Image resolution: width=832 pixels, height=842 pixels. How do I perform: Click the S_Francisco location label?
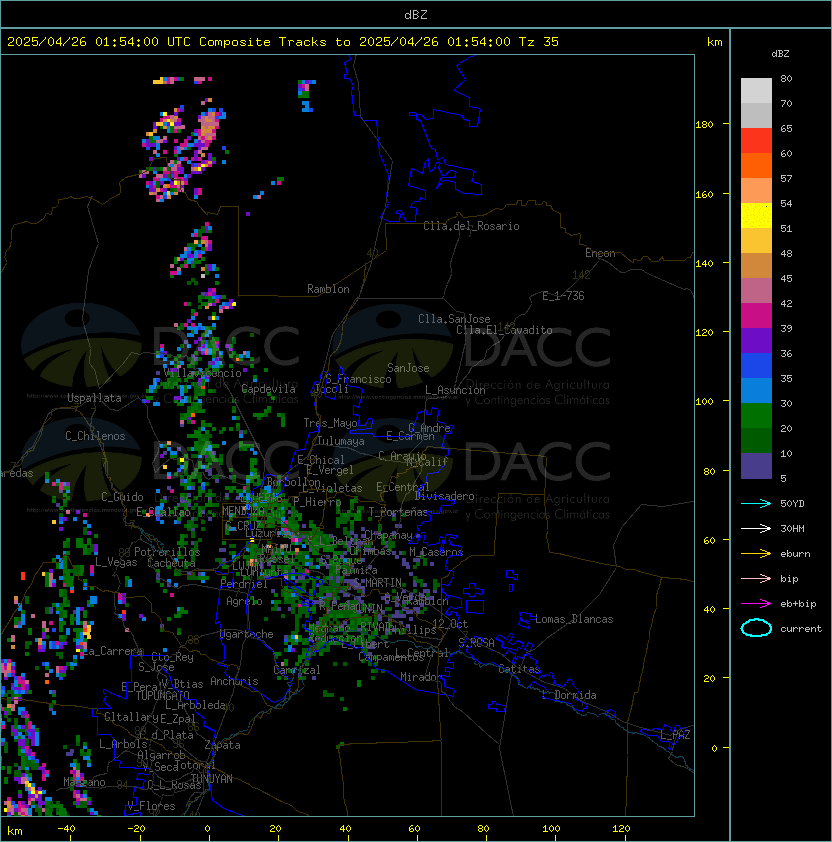[358, 379]
